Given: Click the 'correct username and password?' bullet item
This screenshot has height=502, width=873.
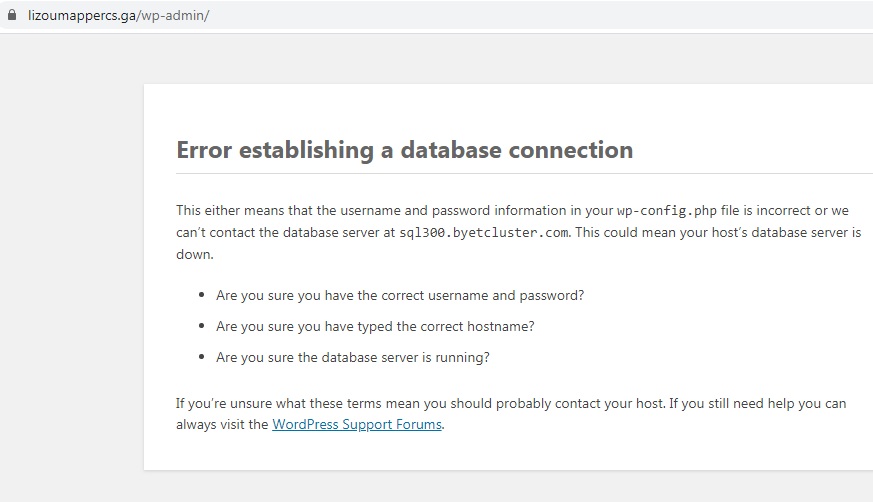Looking at the screenshot, I should click(x=400, y=296).
